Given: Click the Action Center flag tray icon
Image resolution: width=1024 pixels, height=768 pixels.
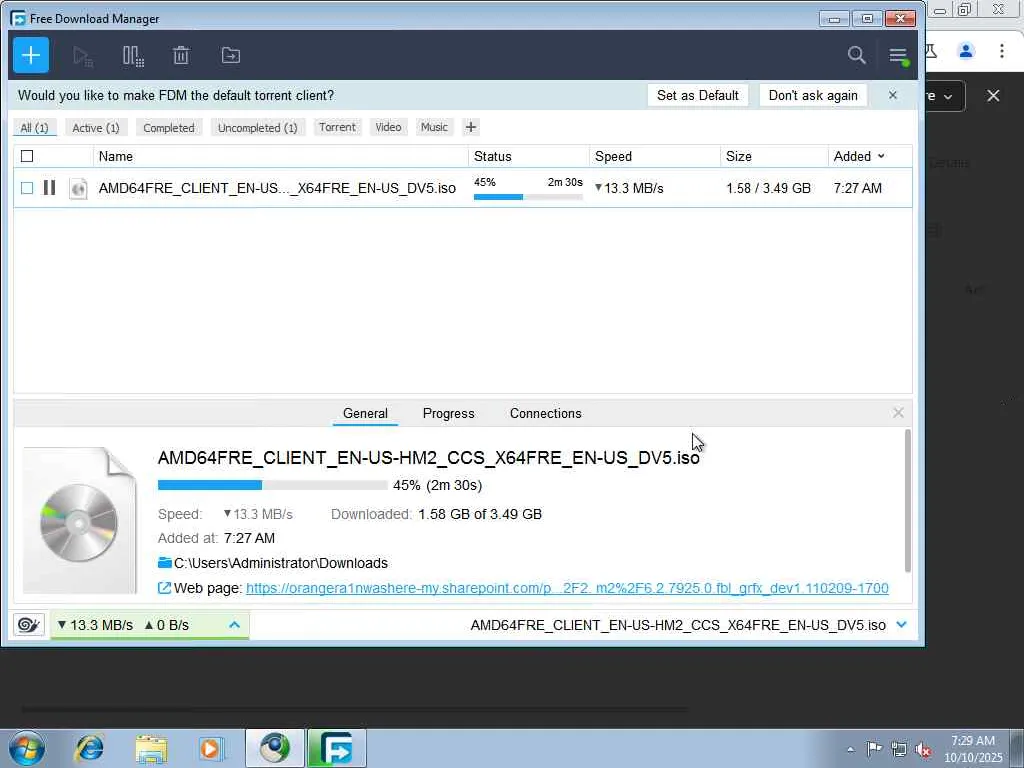Looking at the screenshot, I should [874, 749].
